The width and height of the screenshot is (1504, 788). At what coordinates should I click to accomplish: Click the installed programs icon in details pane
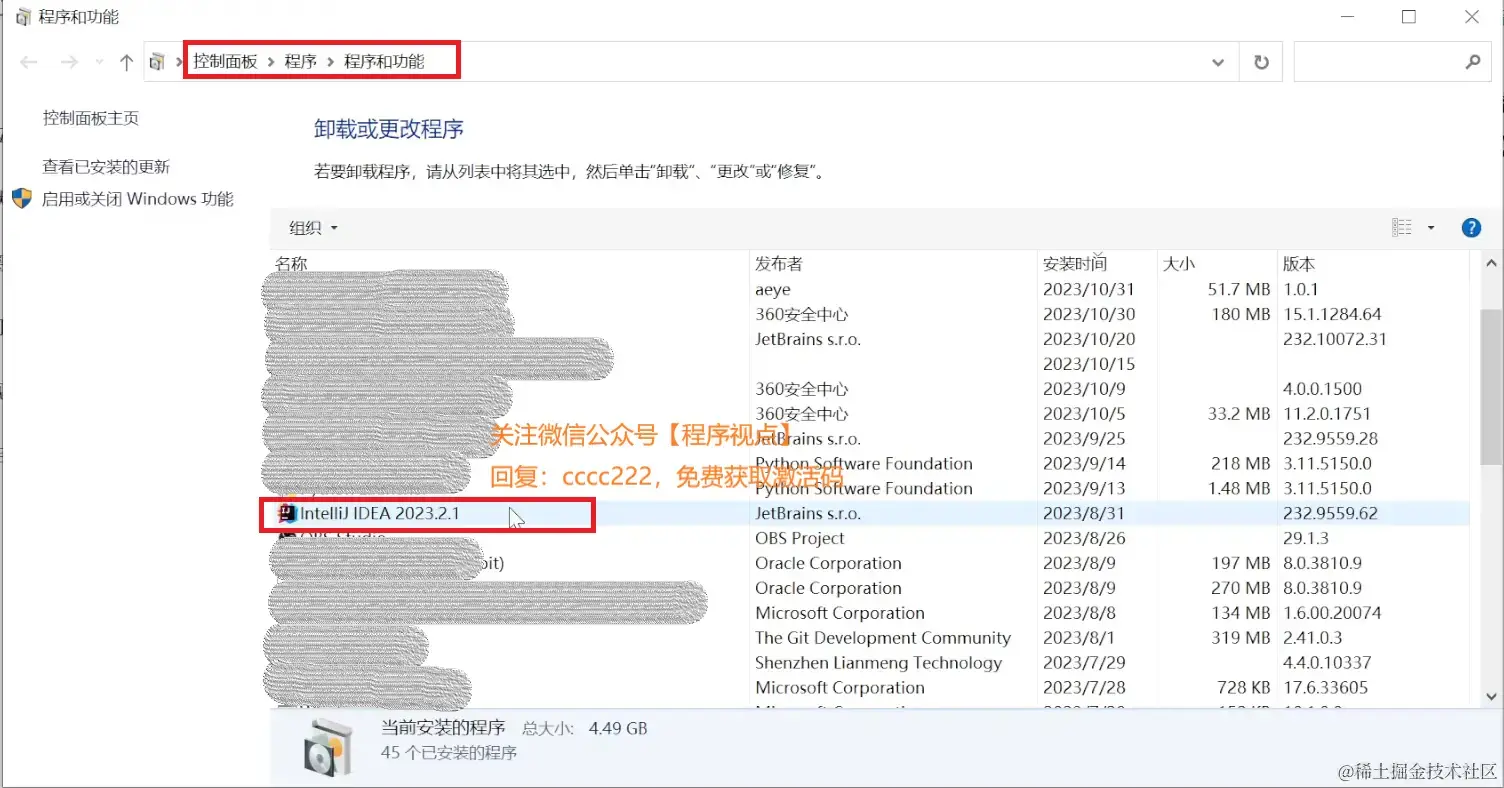328,747
